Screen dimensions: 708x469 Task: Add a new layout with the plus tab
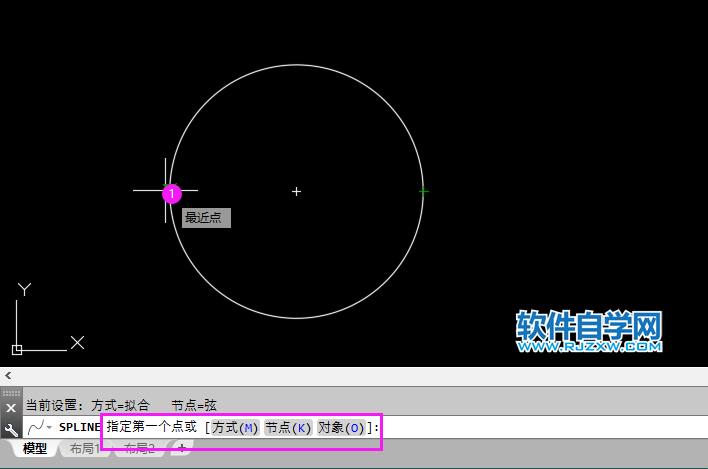(182, 448)
